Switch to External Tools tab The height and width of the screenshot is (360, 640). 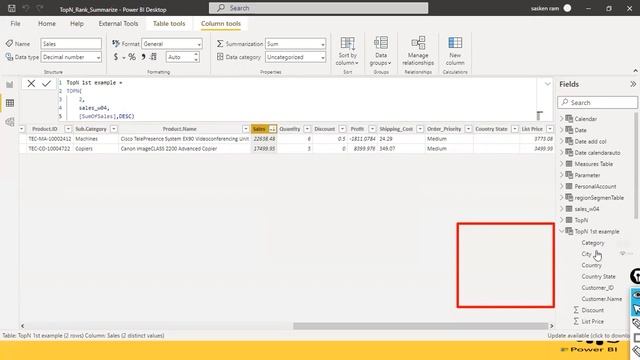point(118,24)
